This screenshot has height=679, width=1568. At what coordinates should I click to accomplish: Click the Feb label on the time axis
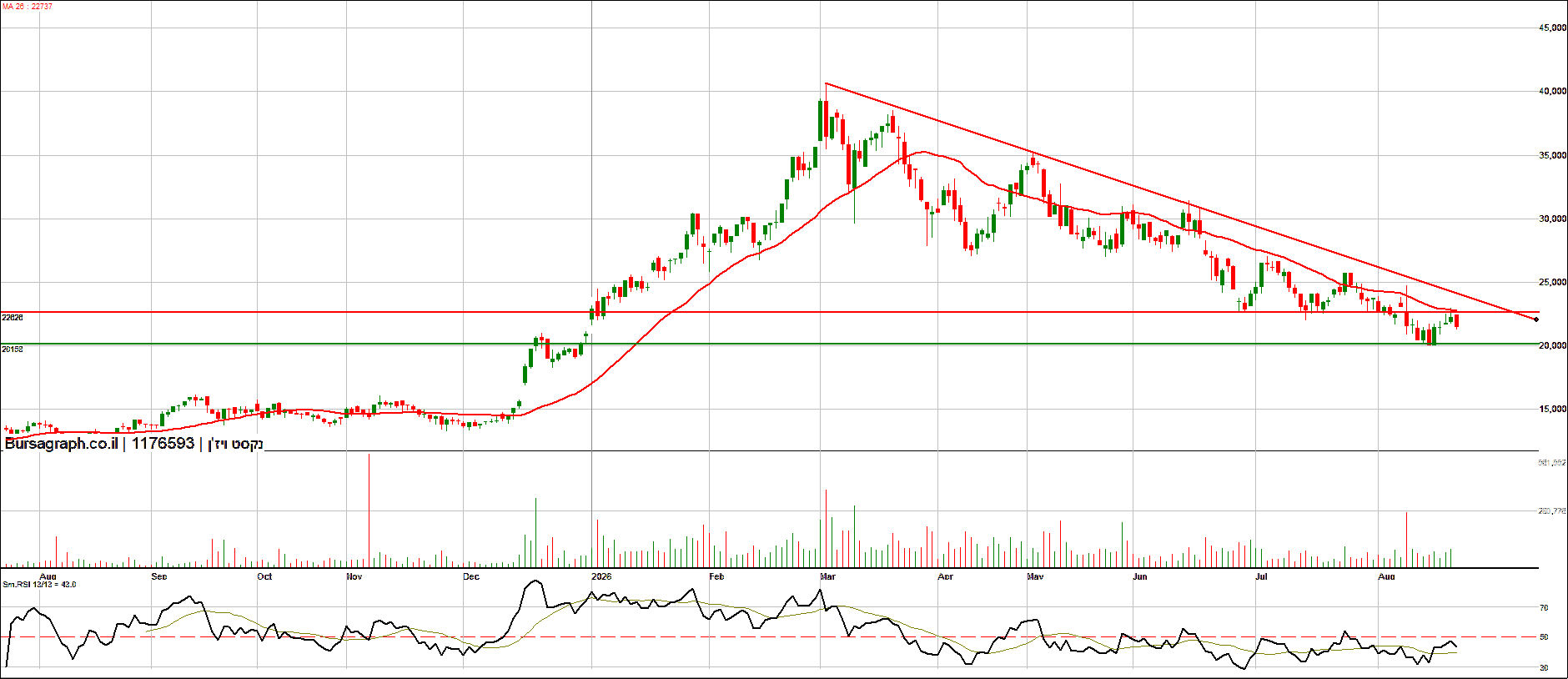pos(716,576)
